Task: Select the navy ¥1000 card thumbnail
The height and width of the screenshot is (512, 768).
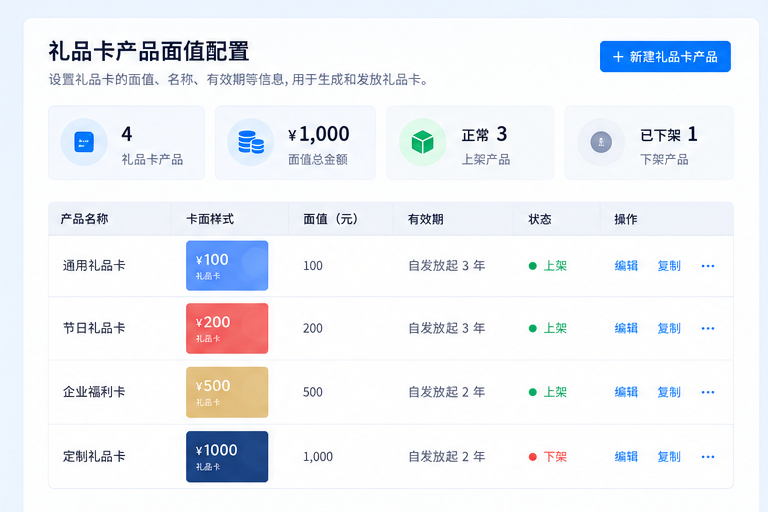Action: (227, 457)
